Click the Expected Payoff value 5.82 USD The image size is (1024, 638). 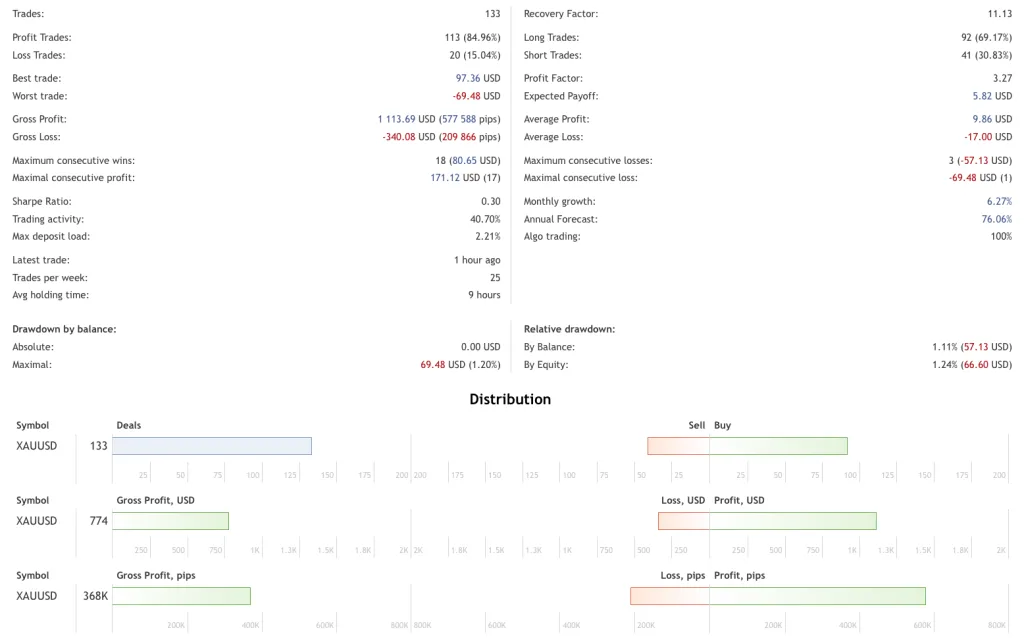point(992,96)
